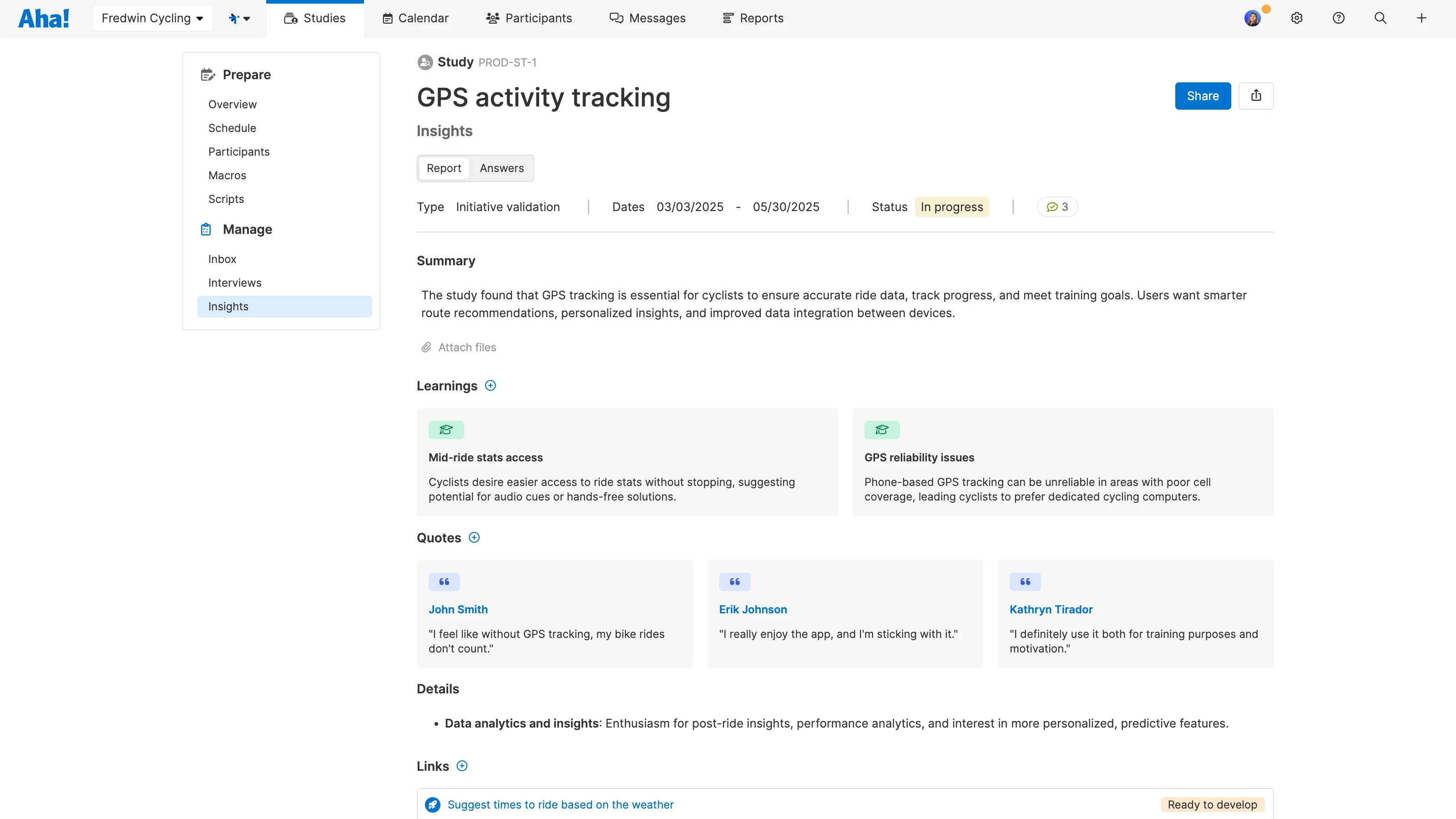
Task: Open the Fredwin Cycling workspace dropdown
Action: click(152, 18)
